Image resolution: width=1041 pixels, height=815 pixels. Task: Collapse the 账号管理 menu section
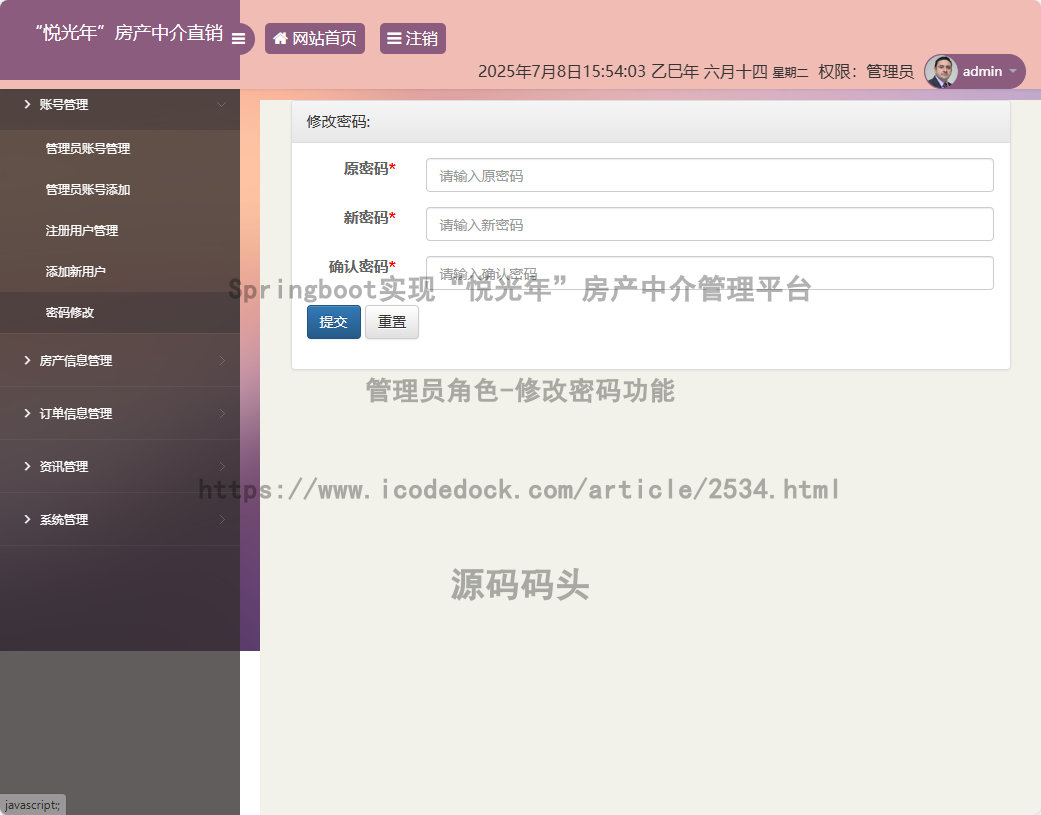[120, 104]
